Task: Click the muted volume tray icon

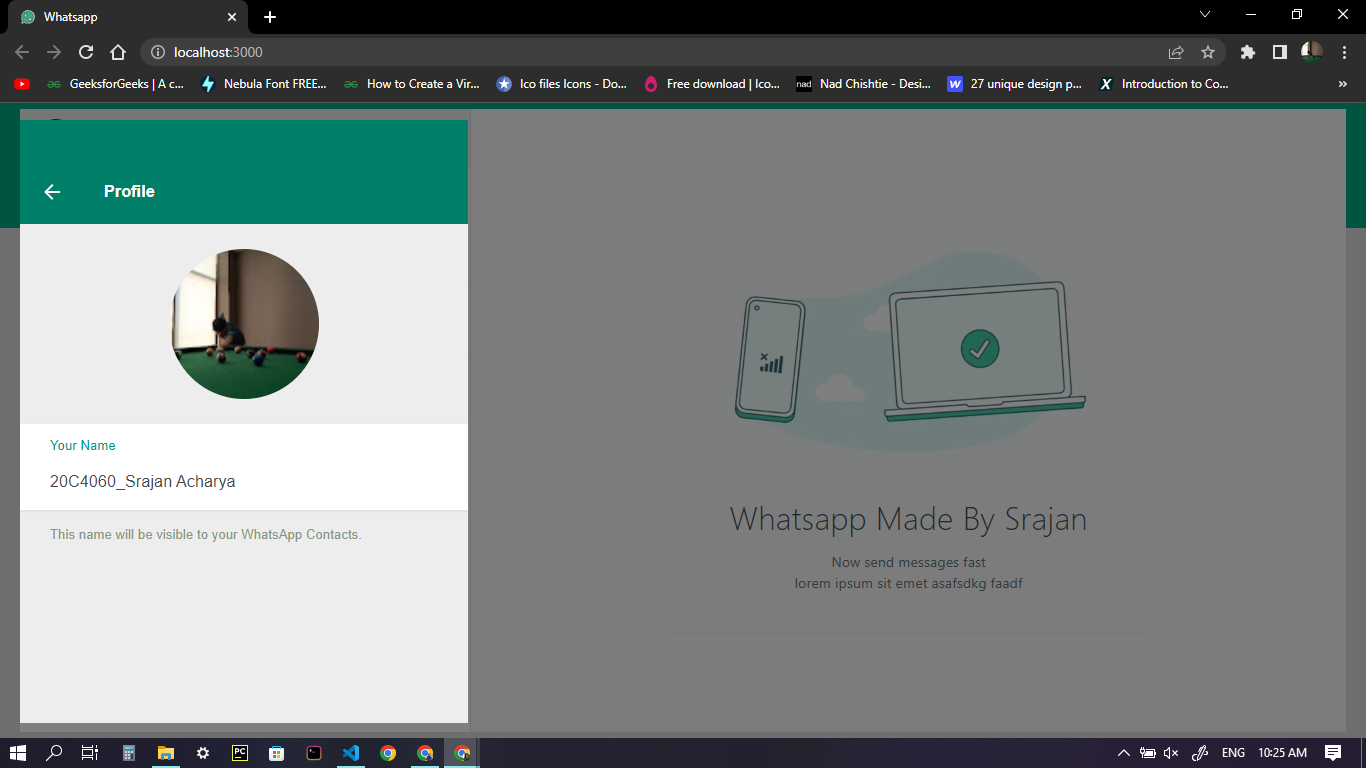Action: tap(1172, 753)
